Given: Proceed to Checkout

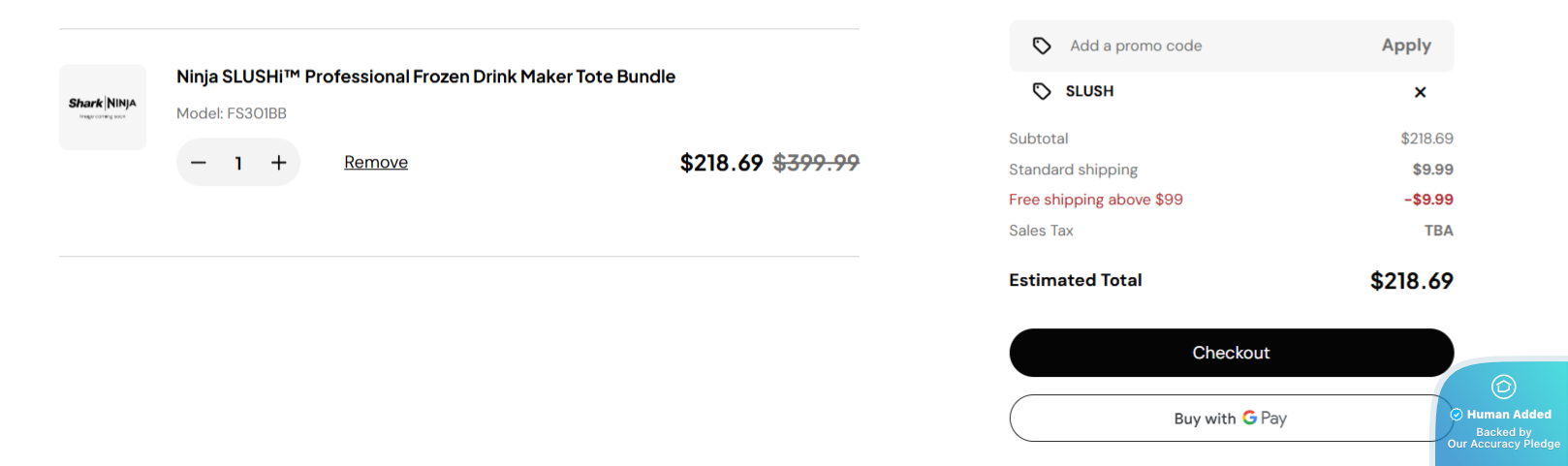Looking at the screenshot, I should (x=1231, y=353).
